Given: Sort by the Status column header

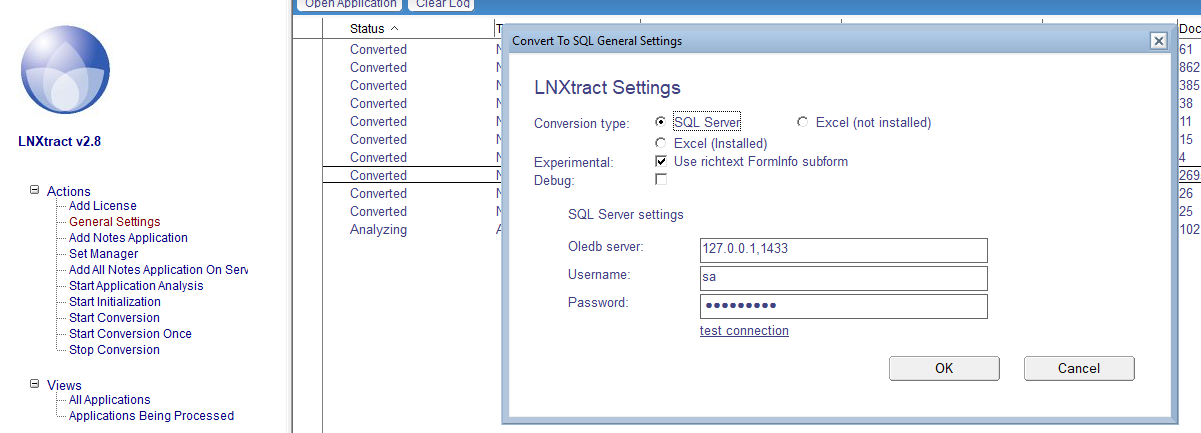Looking at the screenshot, I should 367,29.
